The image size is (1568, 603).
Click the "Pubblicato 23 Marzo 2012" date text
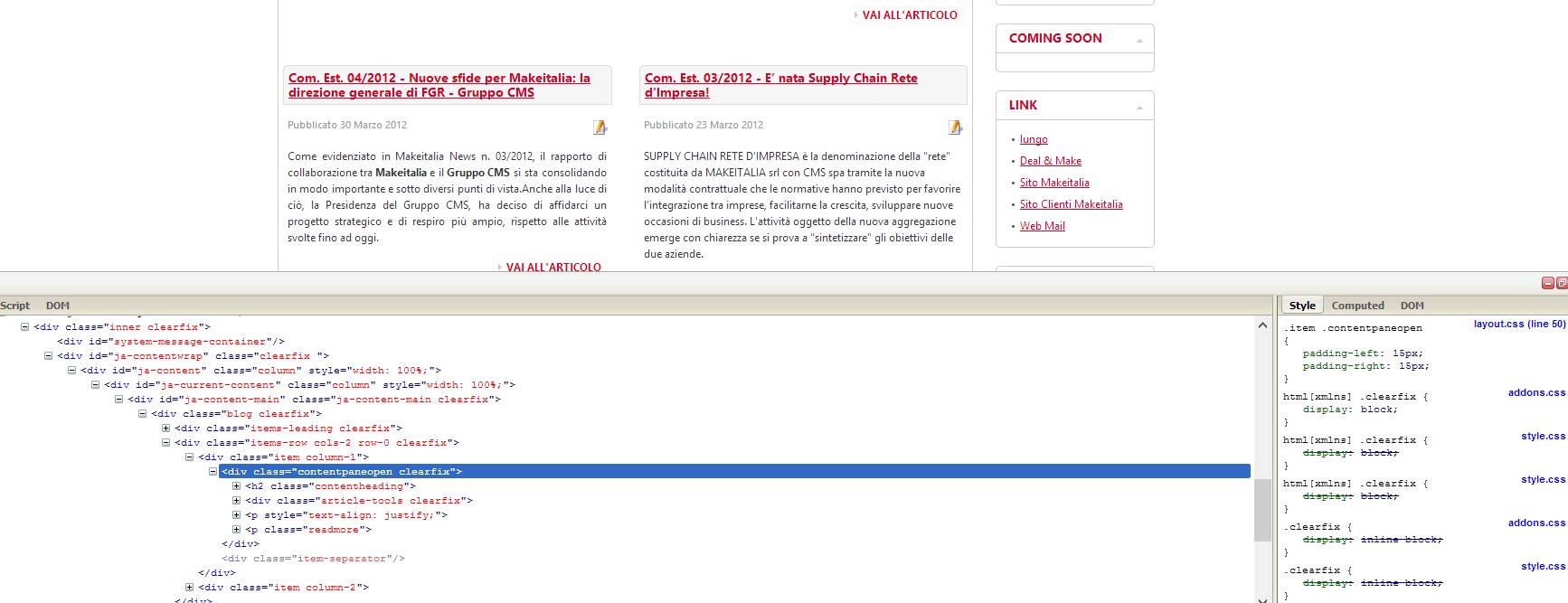[x=704, y=125]
